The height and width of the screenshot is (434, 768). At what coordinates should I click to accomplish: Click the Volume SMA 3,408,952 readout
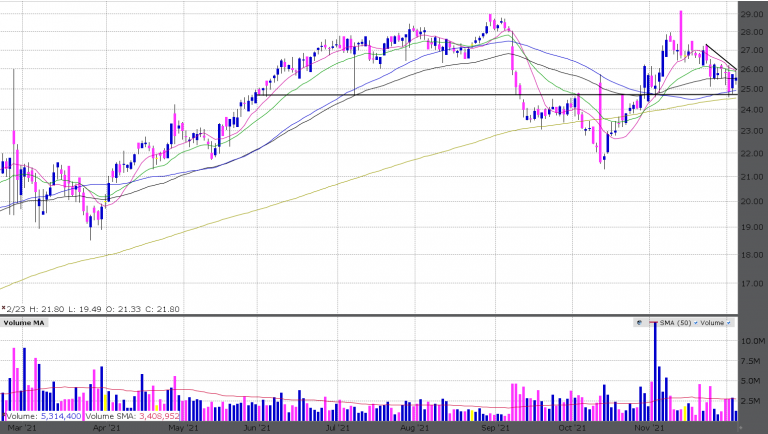(x=132, y=415)
